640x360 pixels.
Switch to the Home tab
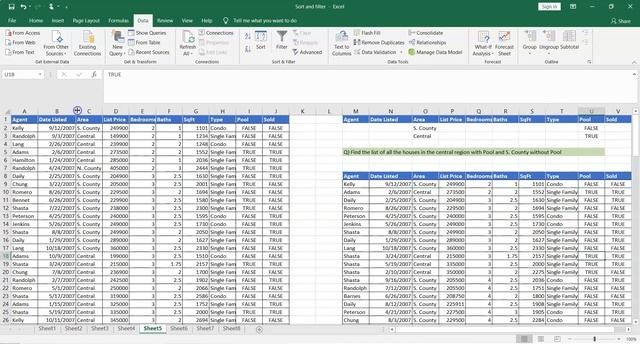36,20
